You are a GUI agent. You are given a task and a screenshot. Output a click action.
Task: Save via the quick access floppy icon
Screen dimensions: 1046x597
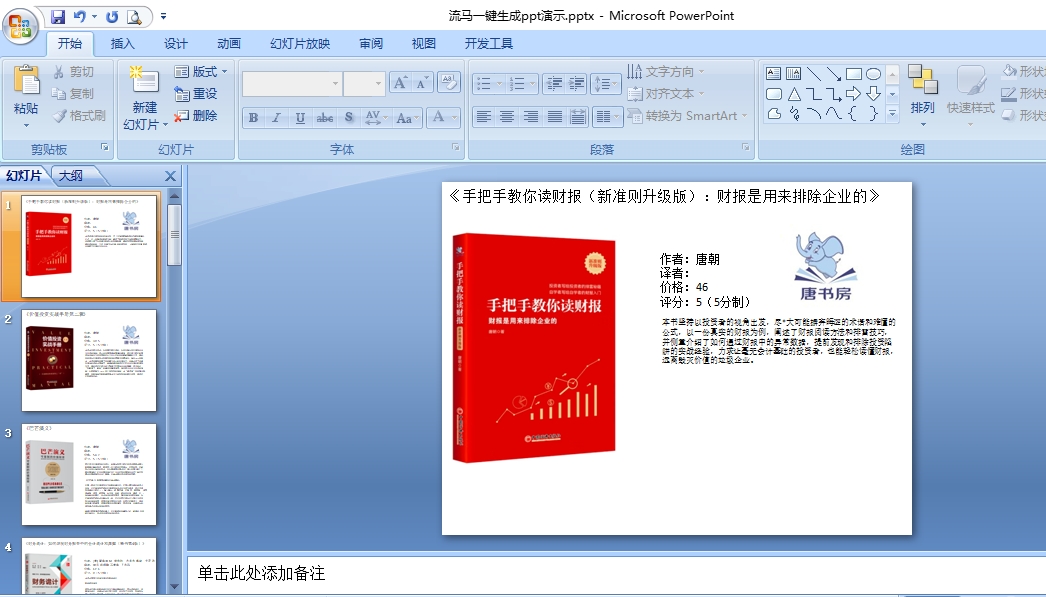[x=58, y=17]
